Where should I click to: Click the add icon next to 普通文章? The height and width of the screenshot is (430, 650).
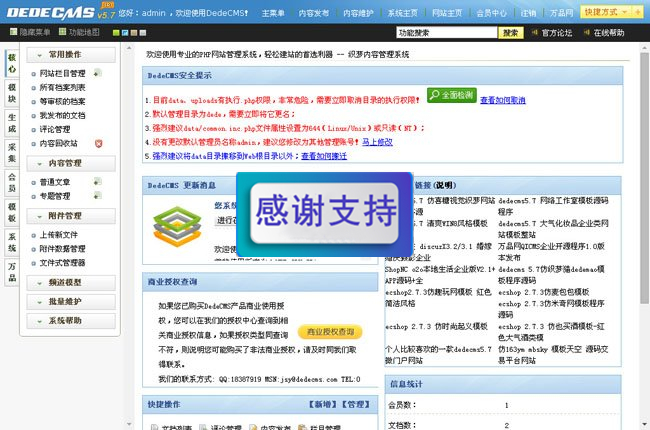point(97,182)
